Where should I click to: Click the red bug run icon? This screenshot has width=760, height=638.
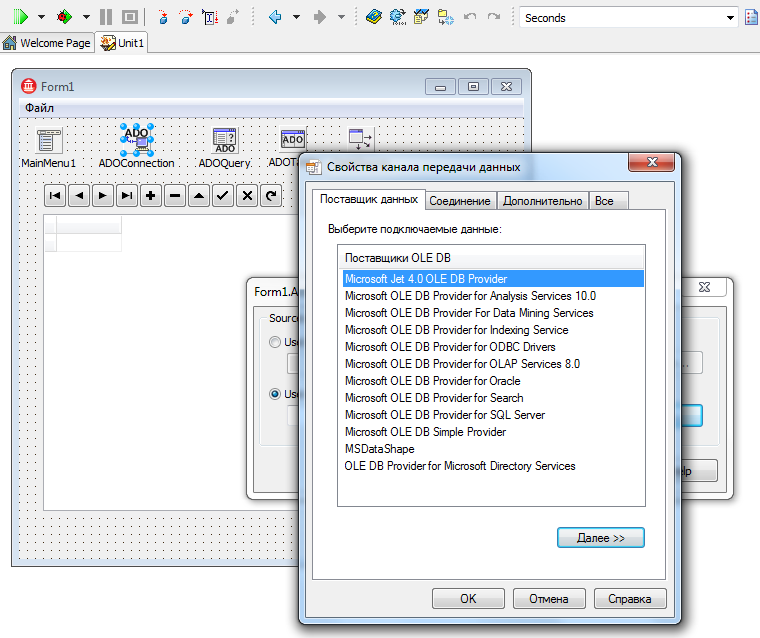point(64,17)
